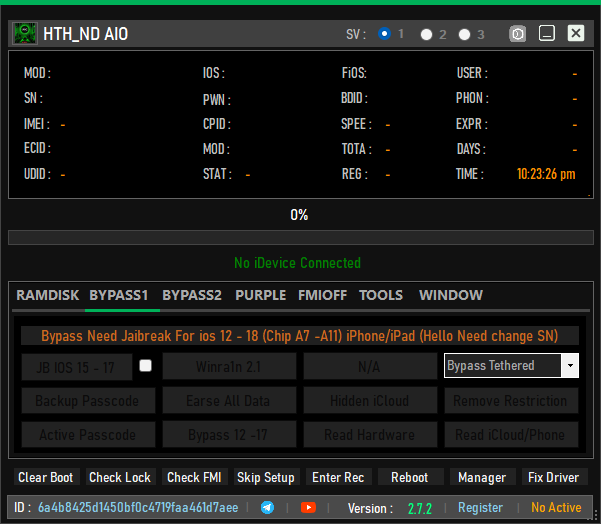The width and height of the screenshot is (601, 524).
Task: Open the Register link
Action: 480,508
